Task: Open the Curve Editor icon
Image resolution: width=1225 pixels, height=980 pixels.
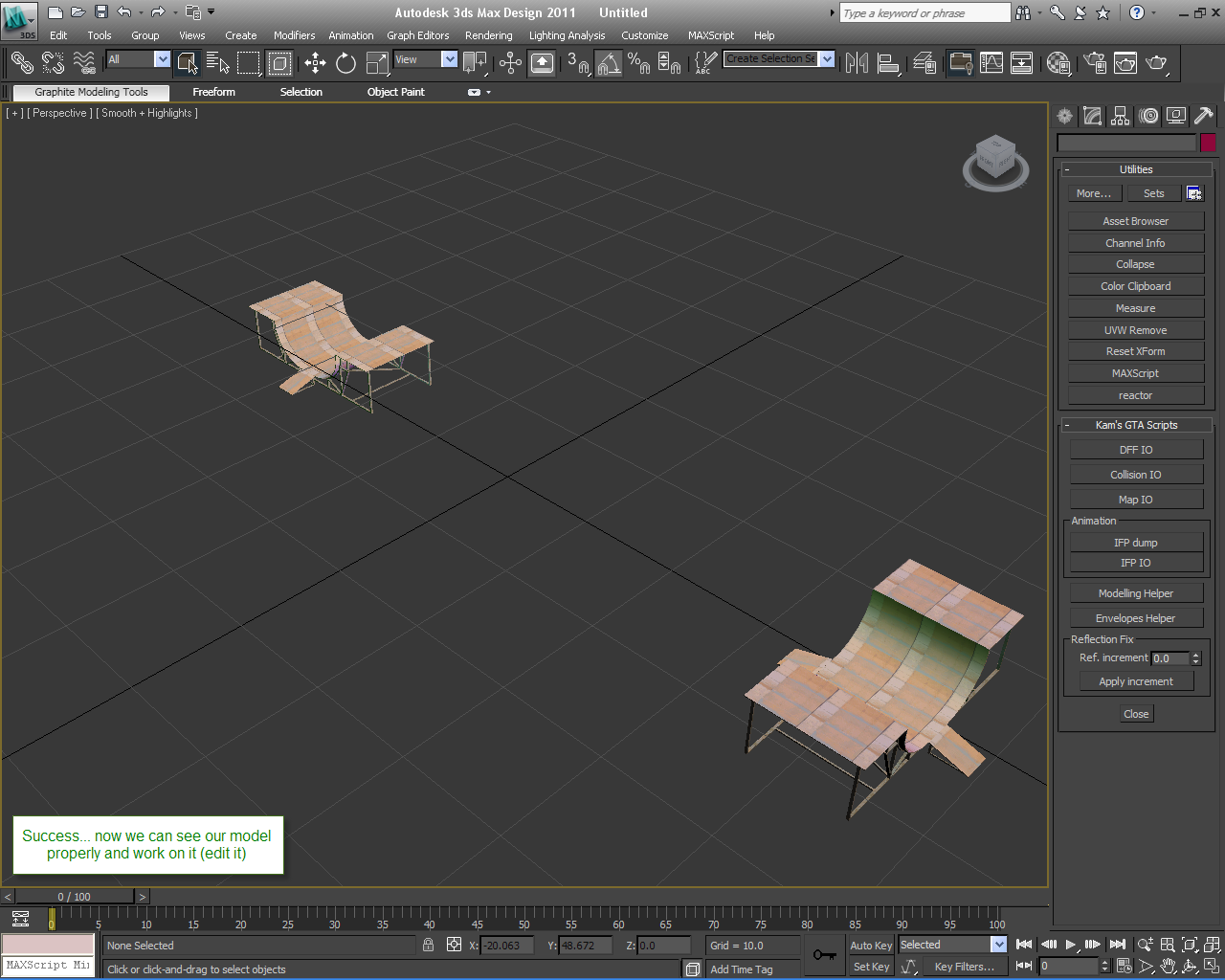Action: click(991, 63)
